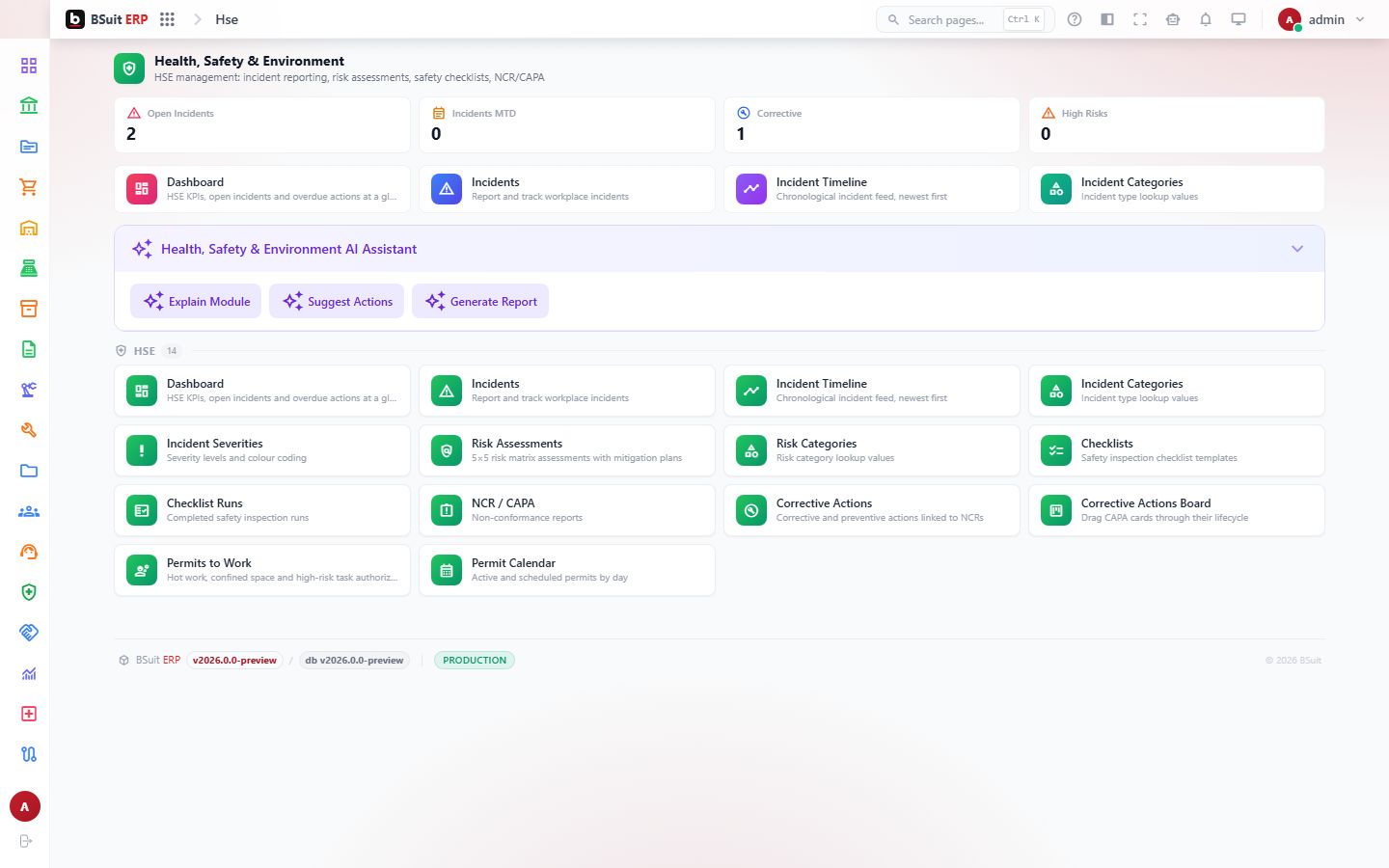This screenshot has height=868, width=1389.
Task: Select the green shield sidebar icon
Action: coord(29,592)
